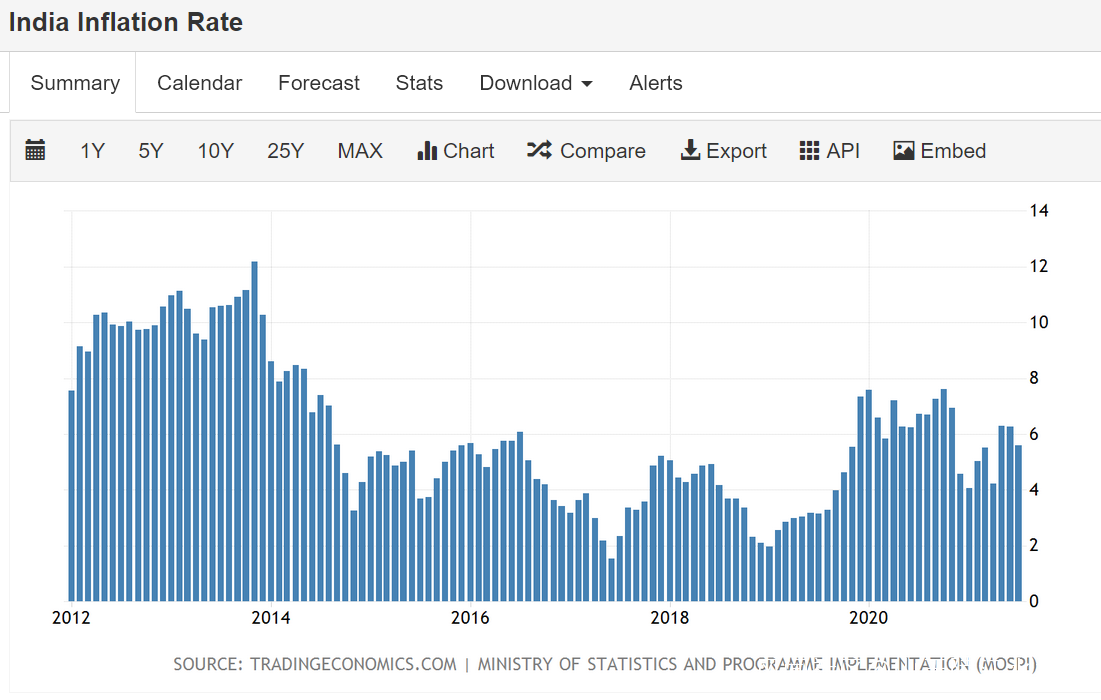Switch chart to 25Y range
The height and width of the screenshot is (700, 1101).
pyautogui.click(x=285, y=151)
